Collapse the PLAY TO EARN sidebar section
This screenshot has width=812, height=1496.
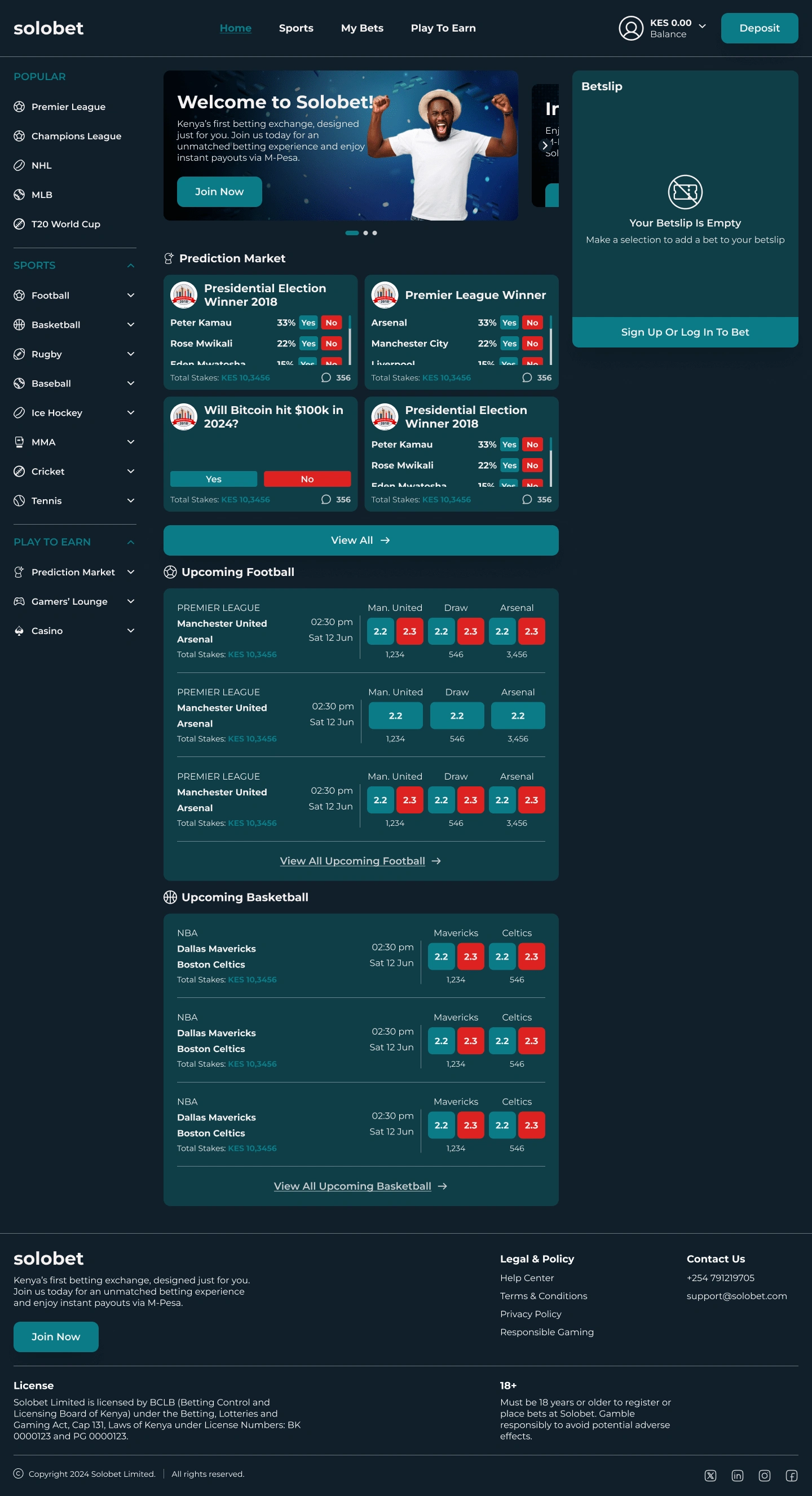131,542
